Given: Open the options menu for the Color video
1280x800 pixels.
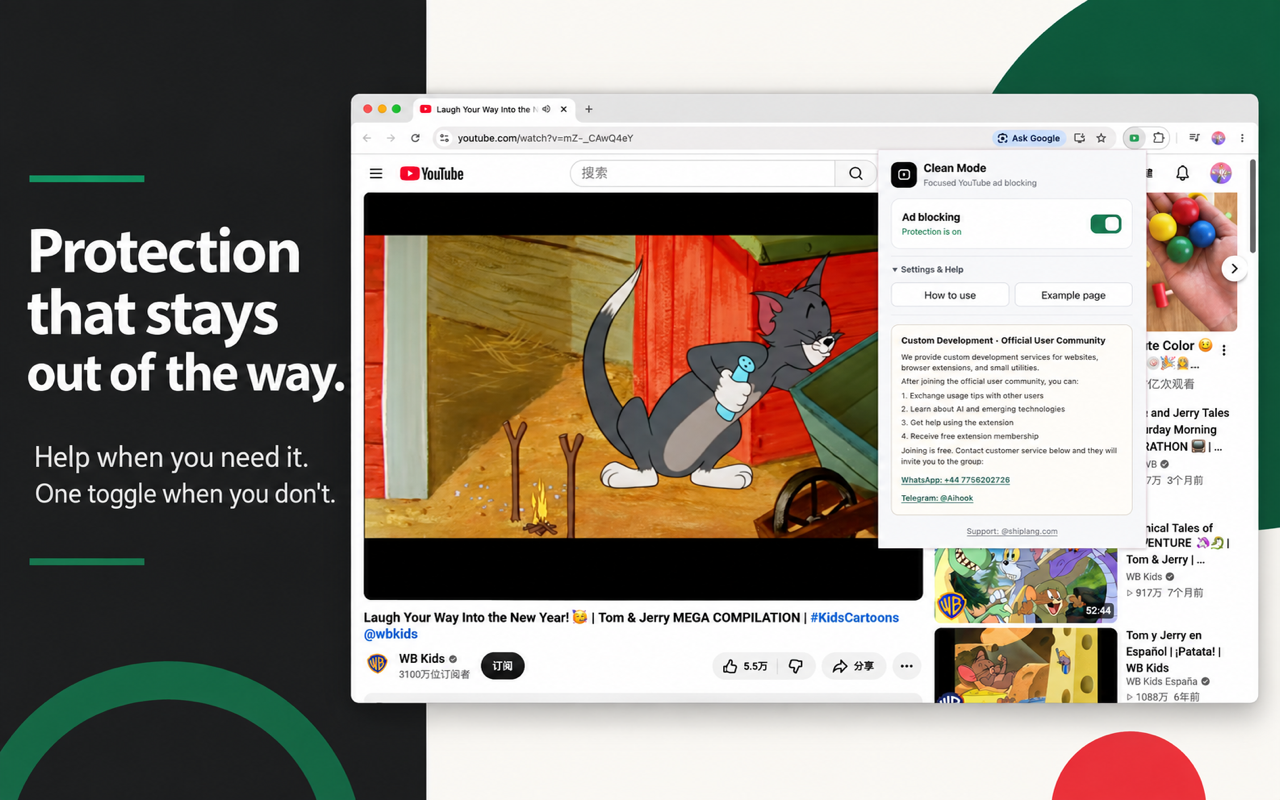Looking at the screenshot, I should 1224,351.
